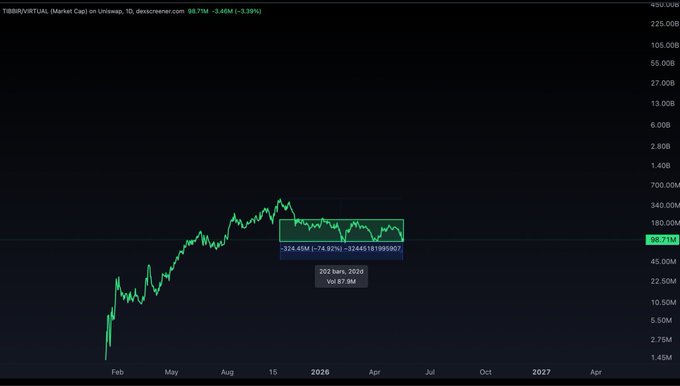680x386 pixels.
Task: Click the 2027 year label on time axis
Action: (x=541, y=372)
